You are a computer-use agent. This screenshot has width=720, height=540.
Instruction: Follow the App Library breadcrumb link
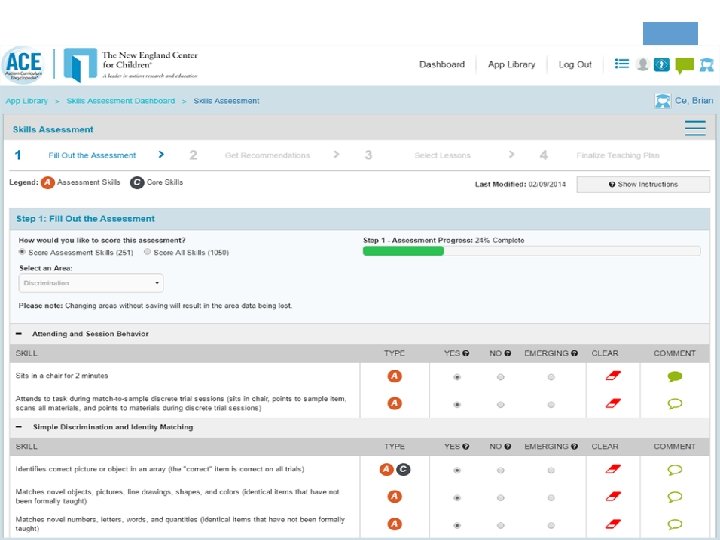tap(27, 101)
